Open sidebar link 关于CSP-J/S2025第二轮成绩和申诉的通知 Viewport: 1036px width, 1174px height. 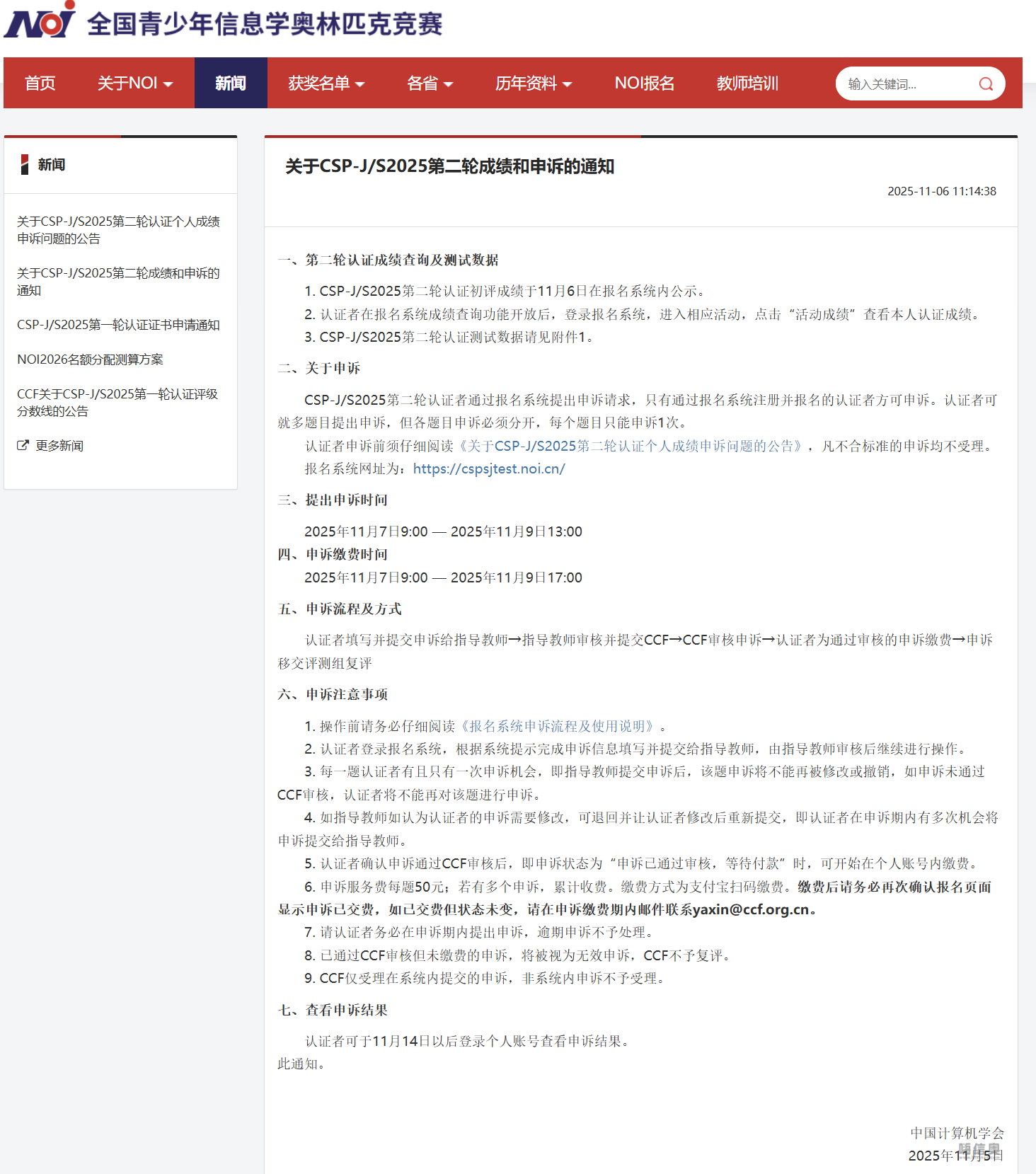click(118, 282)
